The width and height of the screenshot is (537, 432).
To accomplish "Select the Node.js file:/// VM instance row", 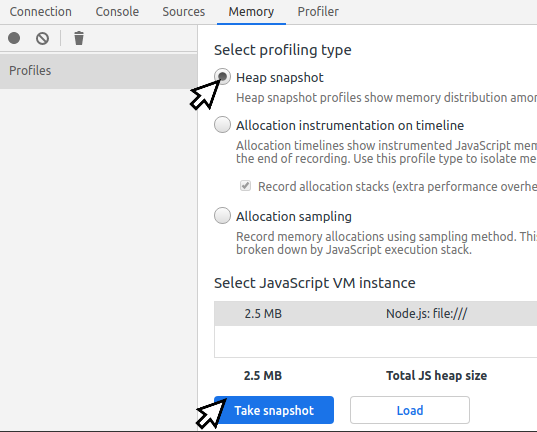I will tap(375, 313).
